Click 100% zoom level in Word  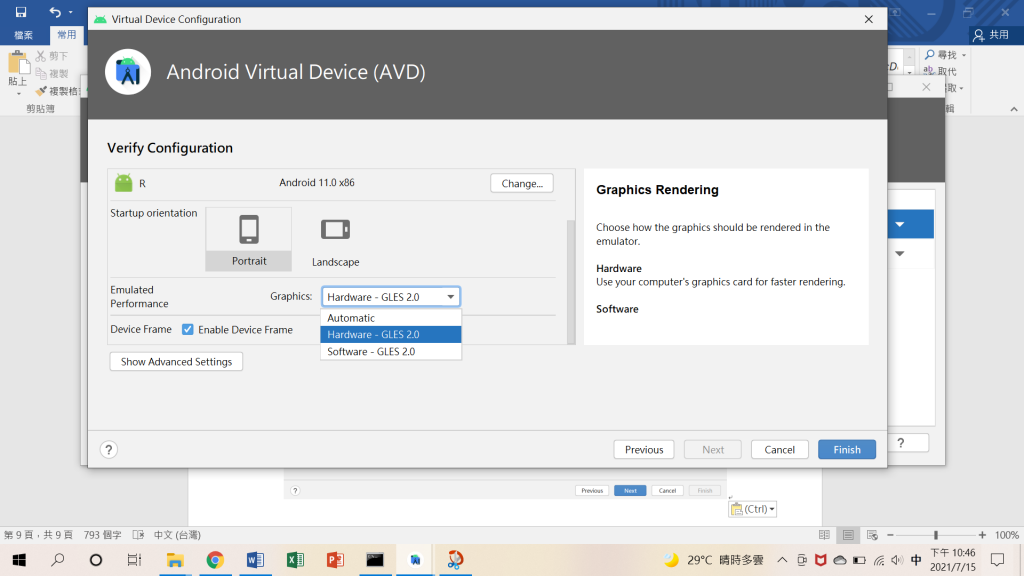[1006, 535]
